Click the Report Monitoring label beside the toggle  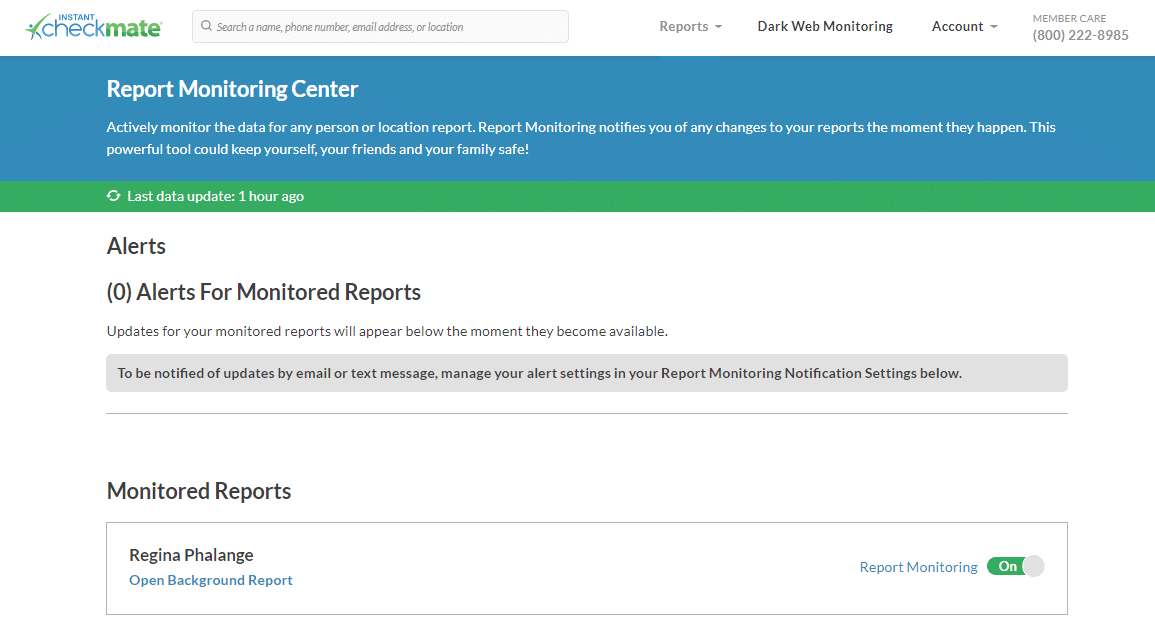[918, 566]
